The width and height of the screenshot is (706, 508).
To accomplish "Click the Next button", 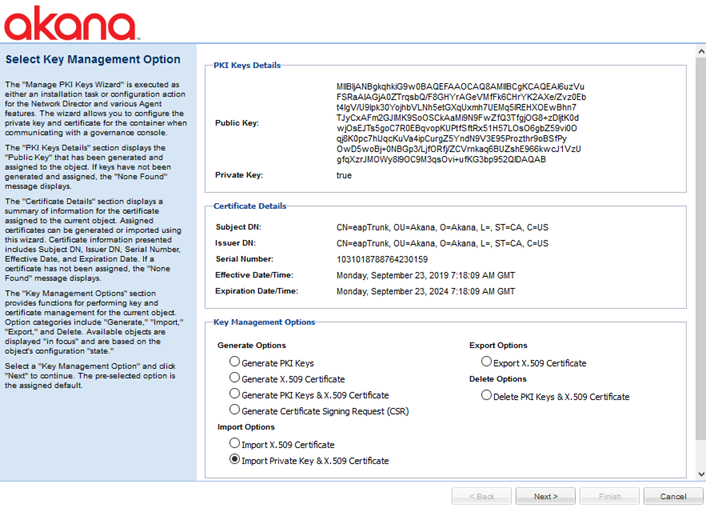I will [x=545, y=496].
